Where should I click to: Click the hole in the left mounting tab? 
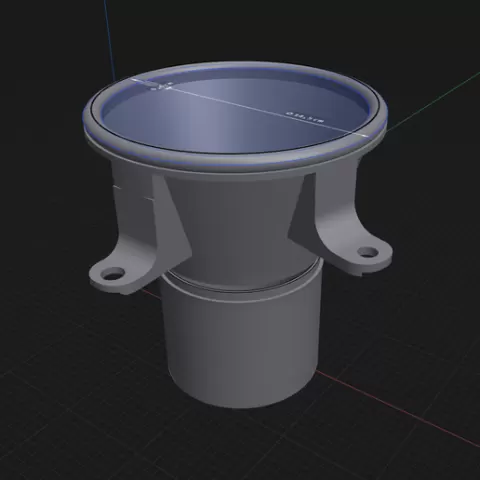(x=112, y=274)
